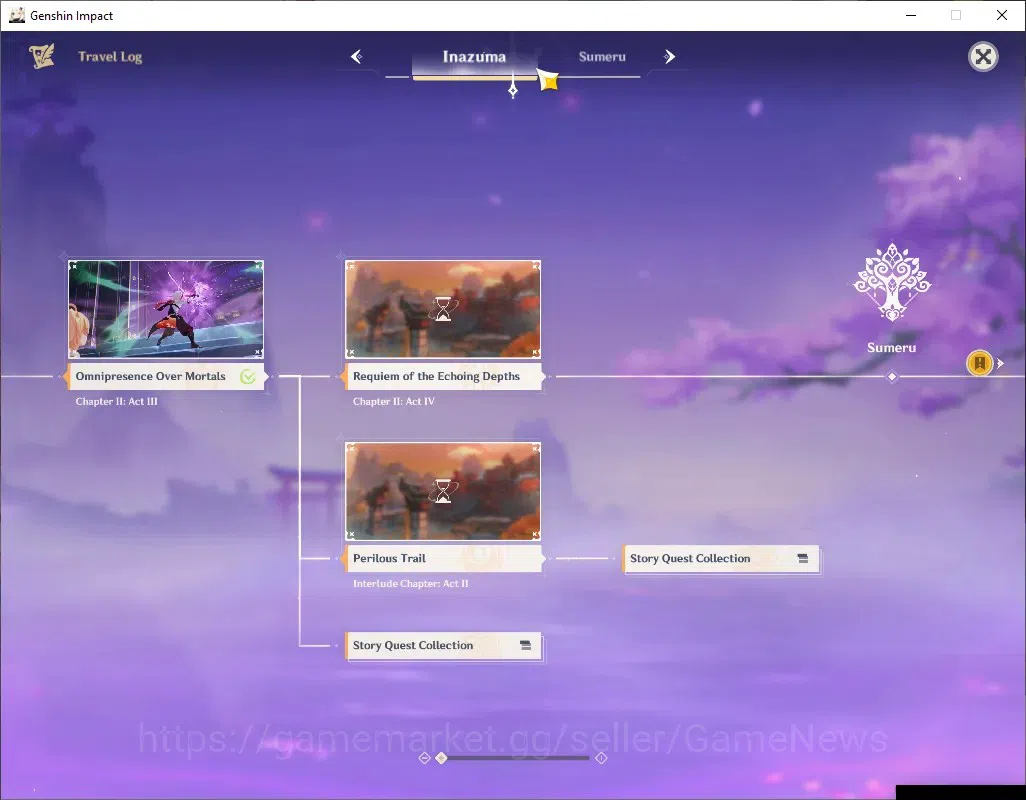The height and width of the screenshot is (800, 1026).
Task: Go to the next region using the right arrow
Action: pos(669,57)
